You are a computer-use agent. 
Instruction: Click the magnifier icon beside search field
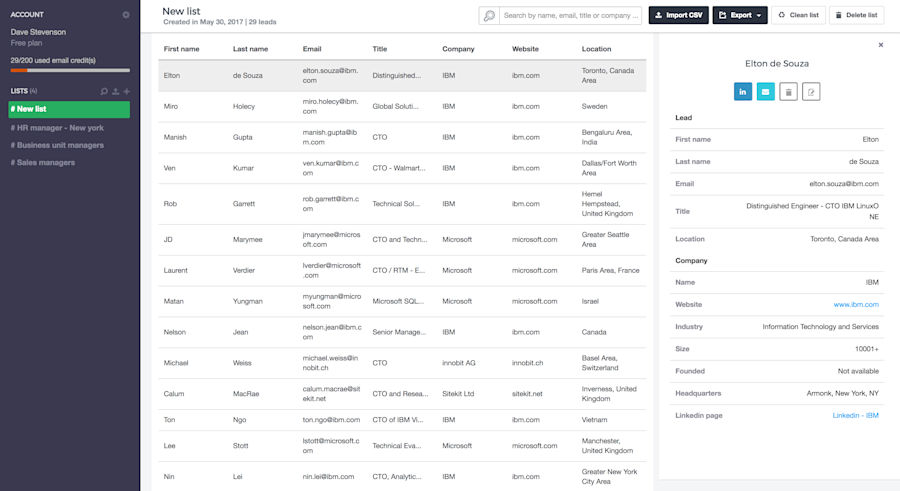[x=489, y=16]
